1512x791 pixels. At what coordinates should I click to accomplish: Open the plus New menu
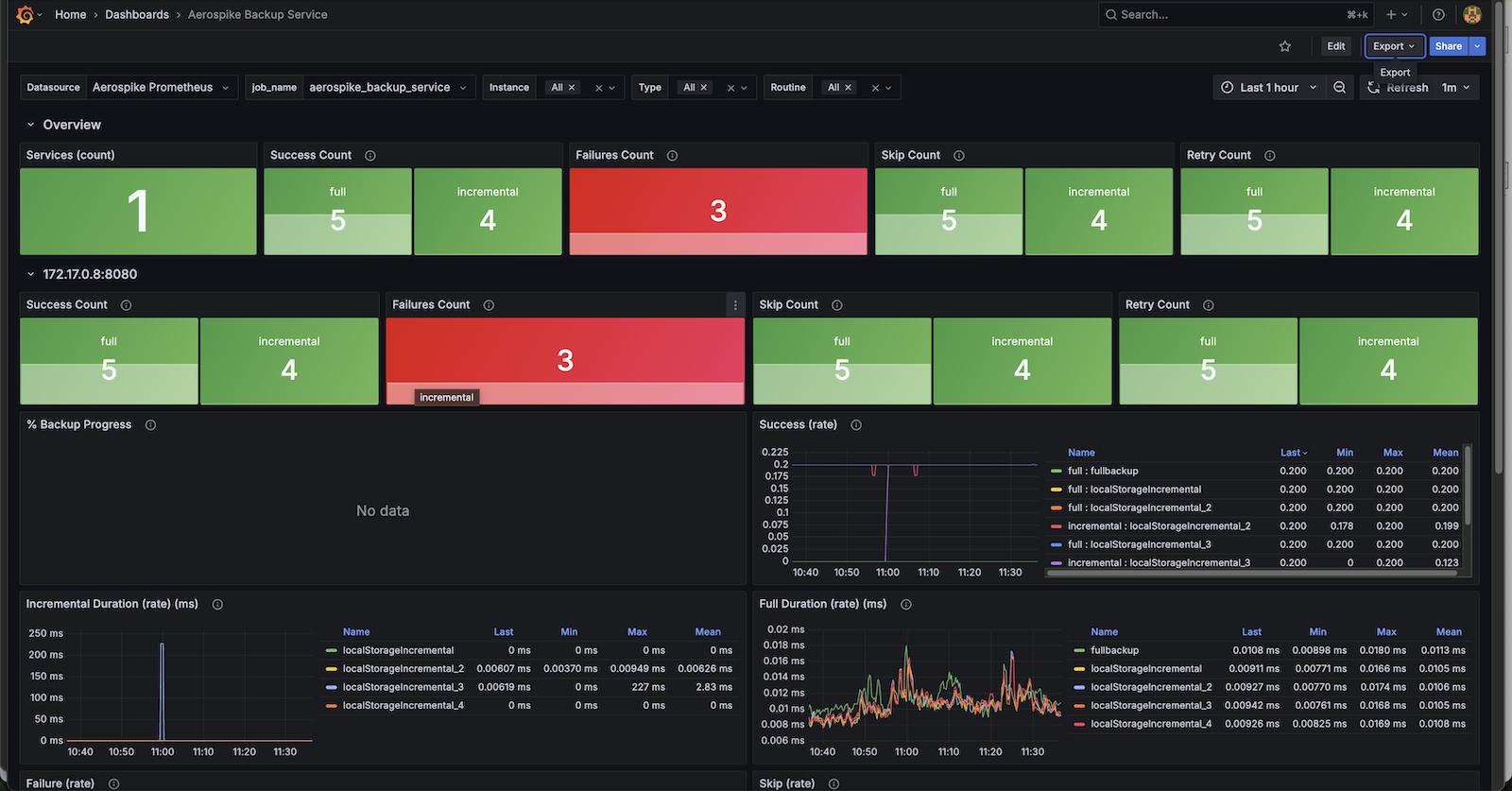click(x=1397, y=14)
